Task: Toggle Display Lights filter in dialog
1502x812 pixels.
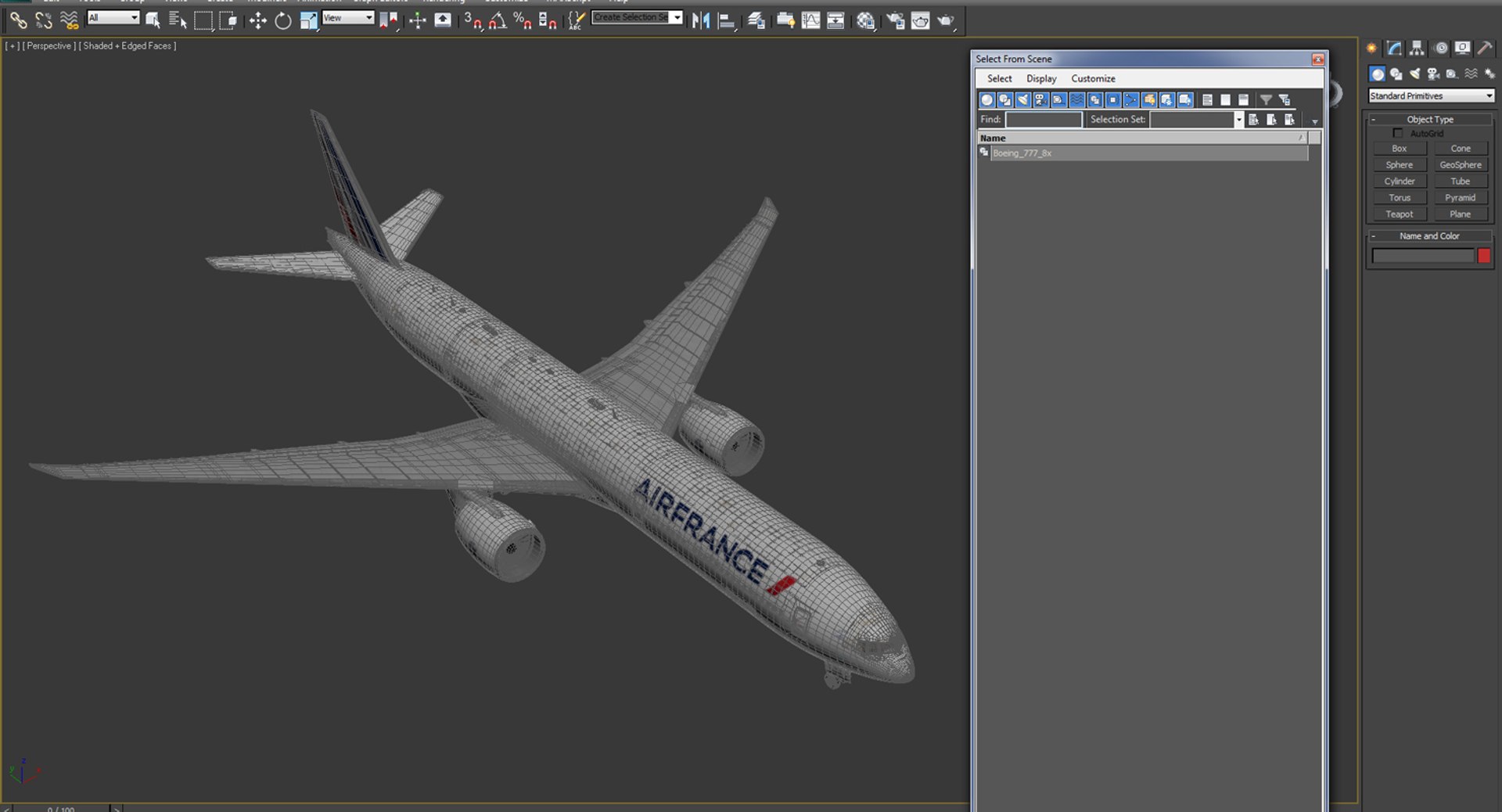Action: [x=1023, y=99]
